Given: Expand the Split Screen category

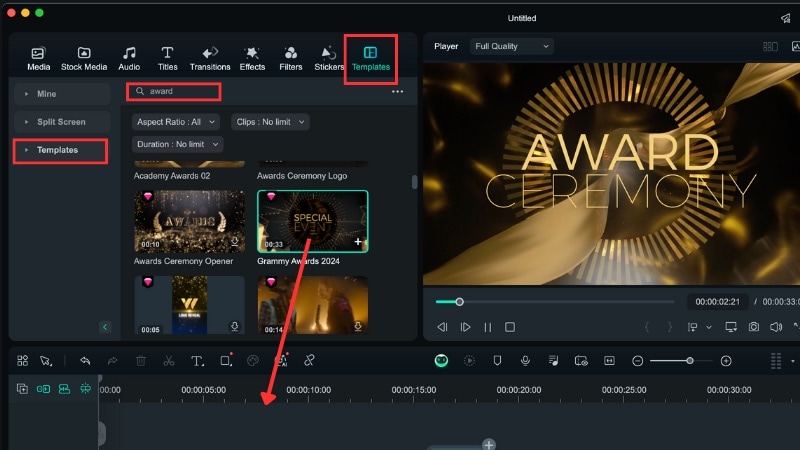Looking at the screenshot, I should point(62,122).
